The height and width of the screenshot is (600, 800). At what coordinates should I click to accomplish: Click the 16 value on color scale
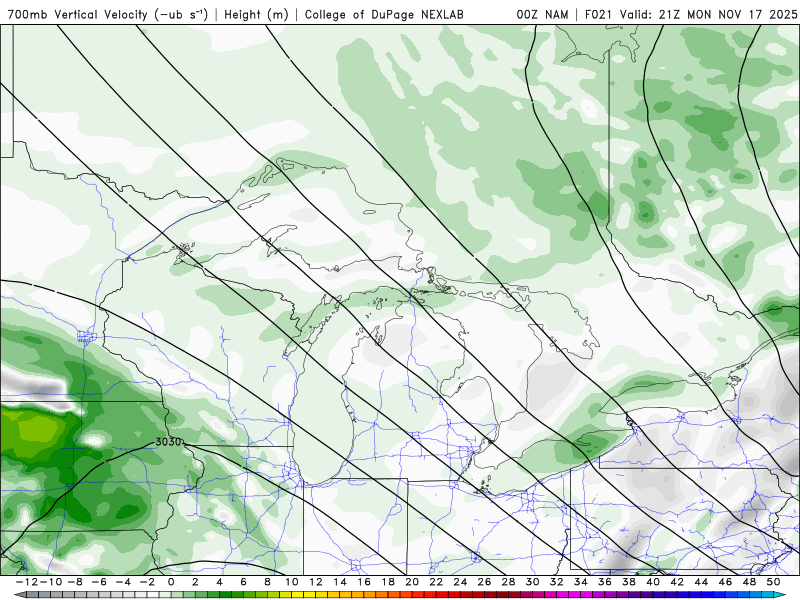[x=364, y=582]
